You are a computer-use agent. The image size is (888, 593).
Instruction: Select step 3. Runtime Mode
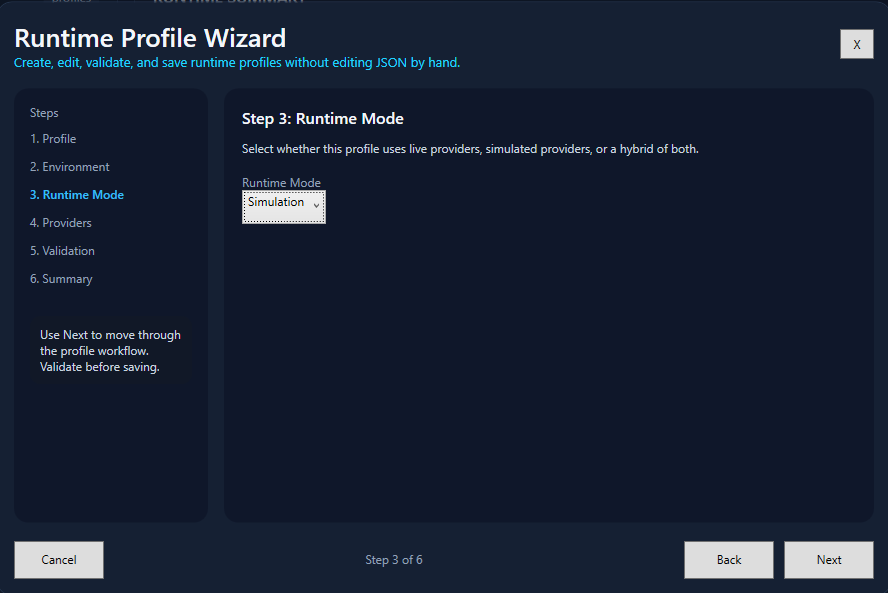click(77, 195)
